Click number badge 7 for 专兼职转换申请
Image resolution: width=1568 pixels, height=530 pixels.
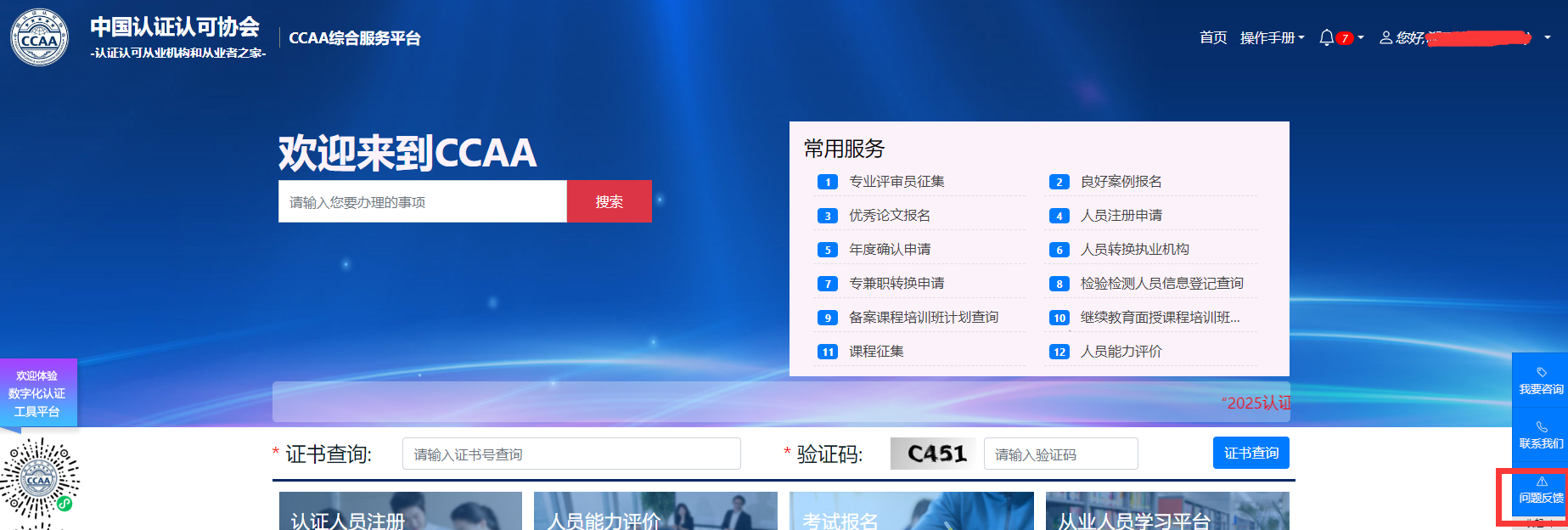tap(828, 284)
